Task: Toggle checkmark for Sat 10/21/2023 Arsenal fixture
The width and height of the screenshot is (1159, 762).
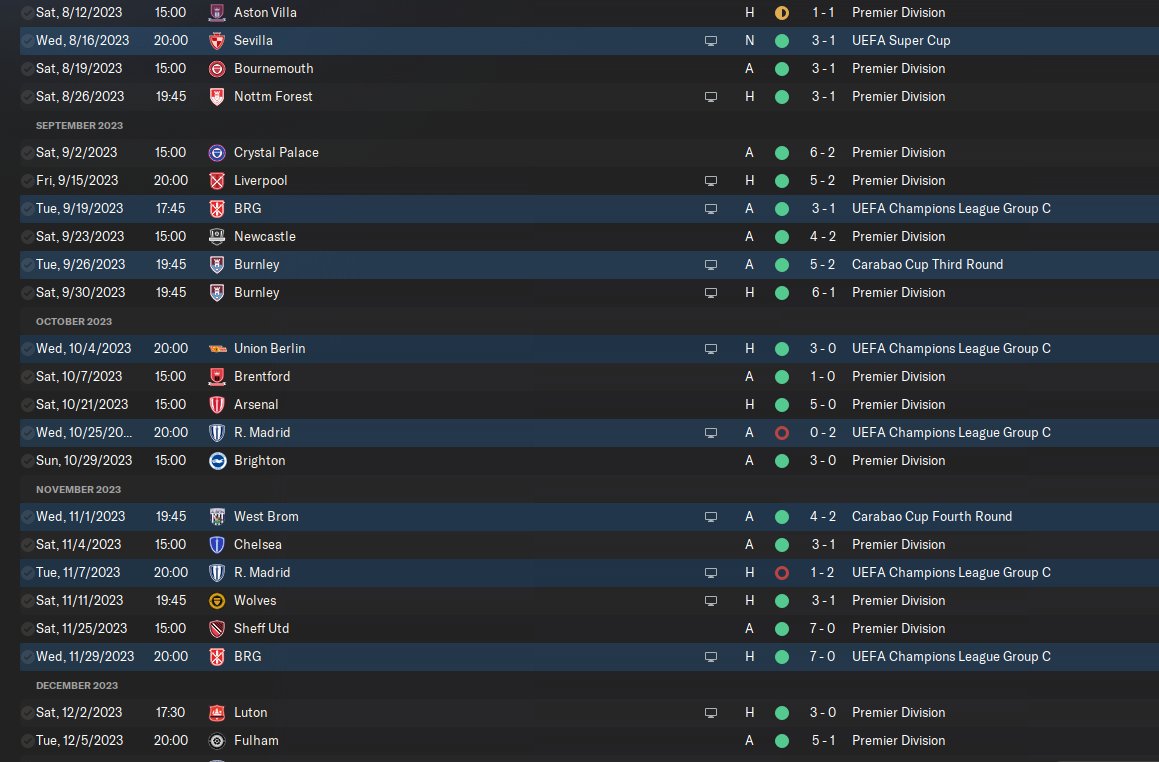Action: coord(27,405)
